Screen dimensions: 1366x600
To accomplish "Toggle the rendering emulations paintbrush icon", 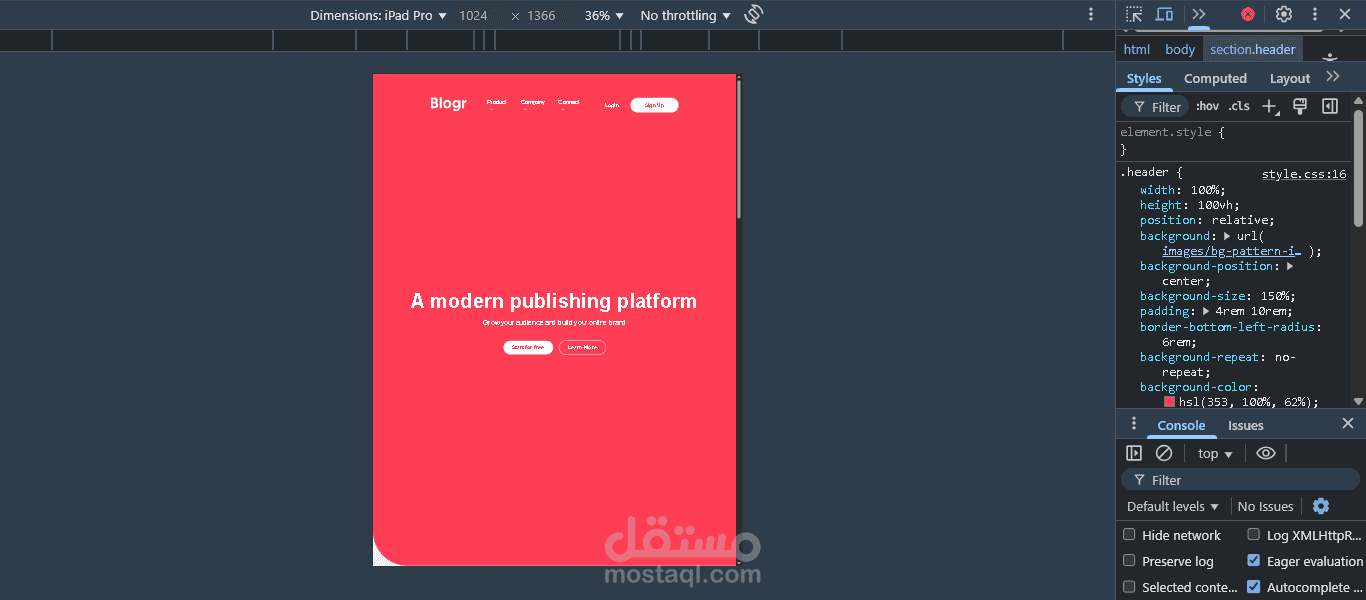I will click(x=1300, y=106).
